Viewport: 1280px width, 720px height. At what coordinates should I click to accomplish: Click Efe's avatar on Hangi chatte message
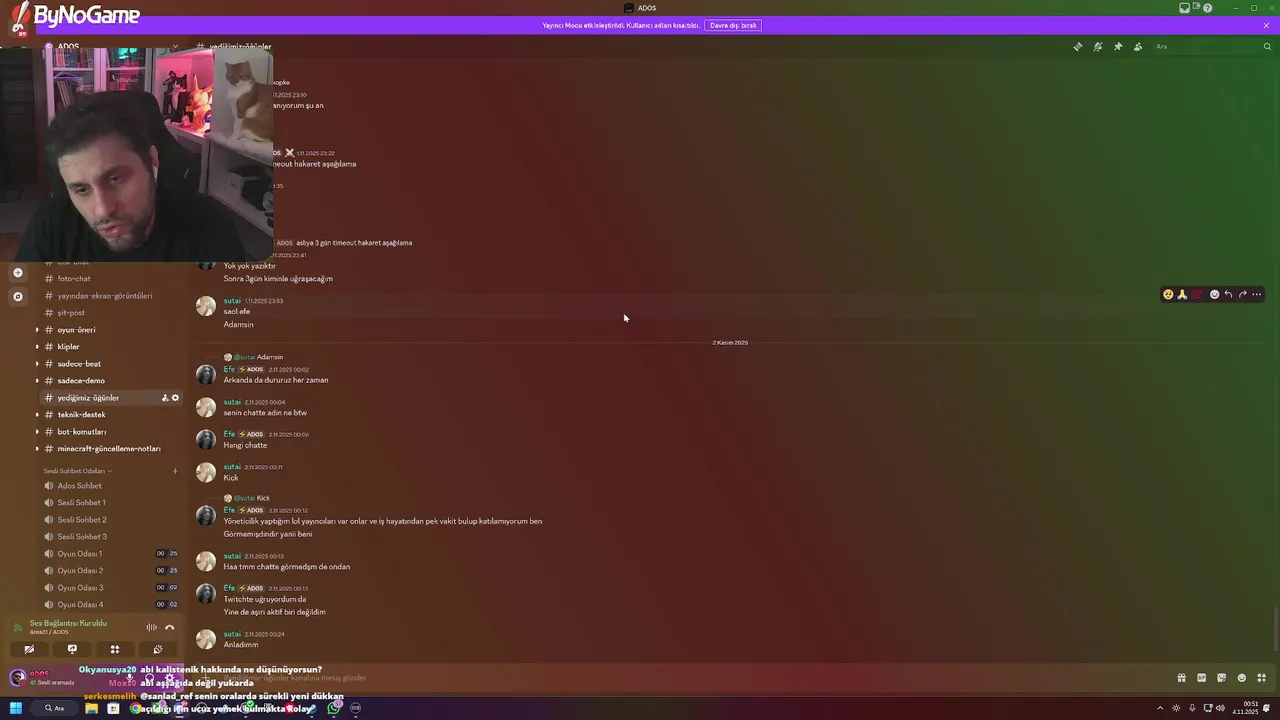coord(206,440)
